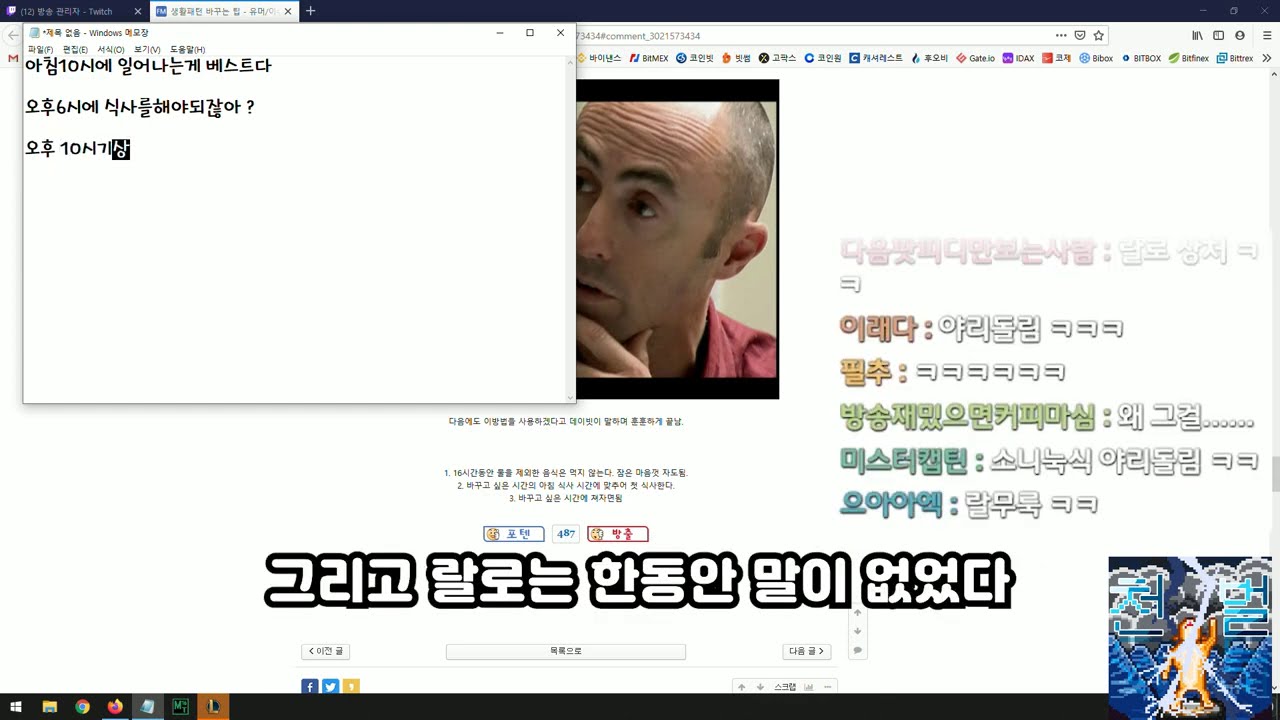Go to previous post with 이전 글
The image size is (1280, 720).
tap(325, 651)
